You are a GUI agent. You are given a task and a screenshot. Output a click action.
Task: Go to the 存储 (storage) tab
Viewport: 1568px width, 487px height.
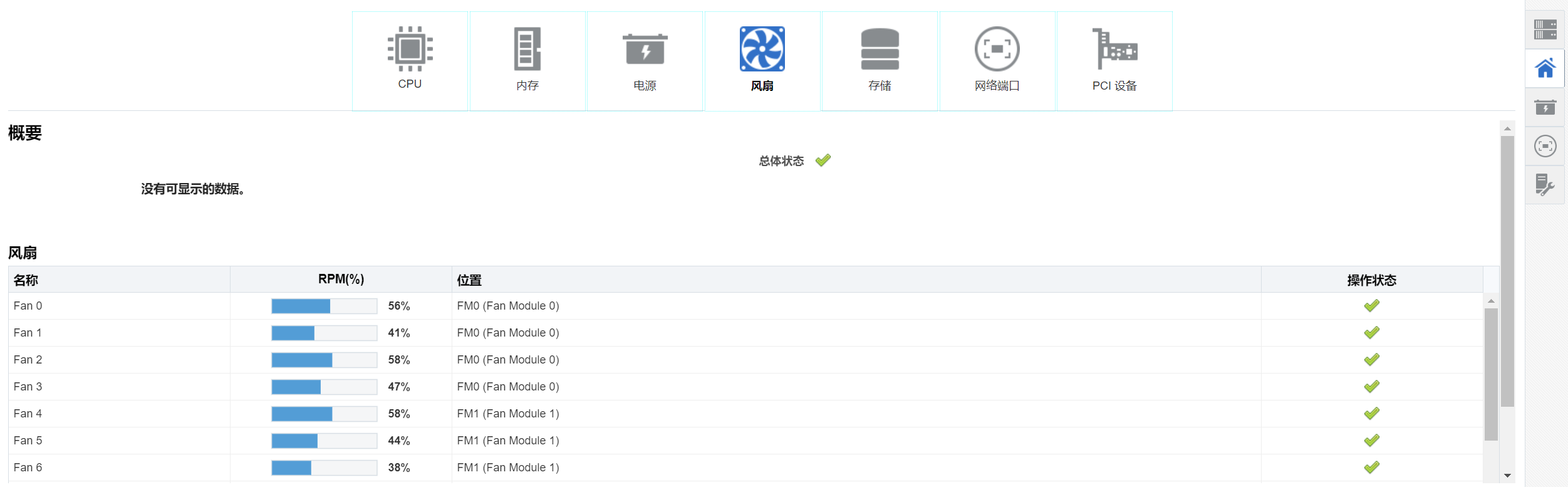[x=880, y=61]
